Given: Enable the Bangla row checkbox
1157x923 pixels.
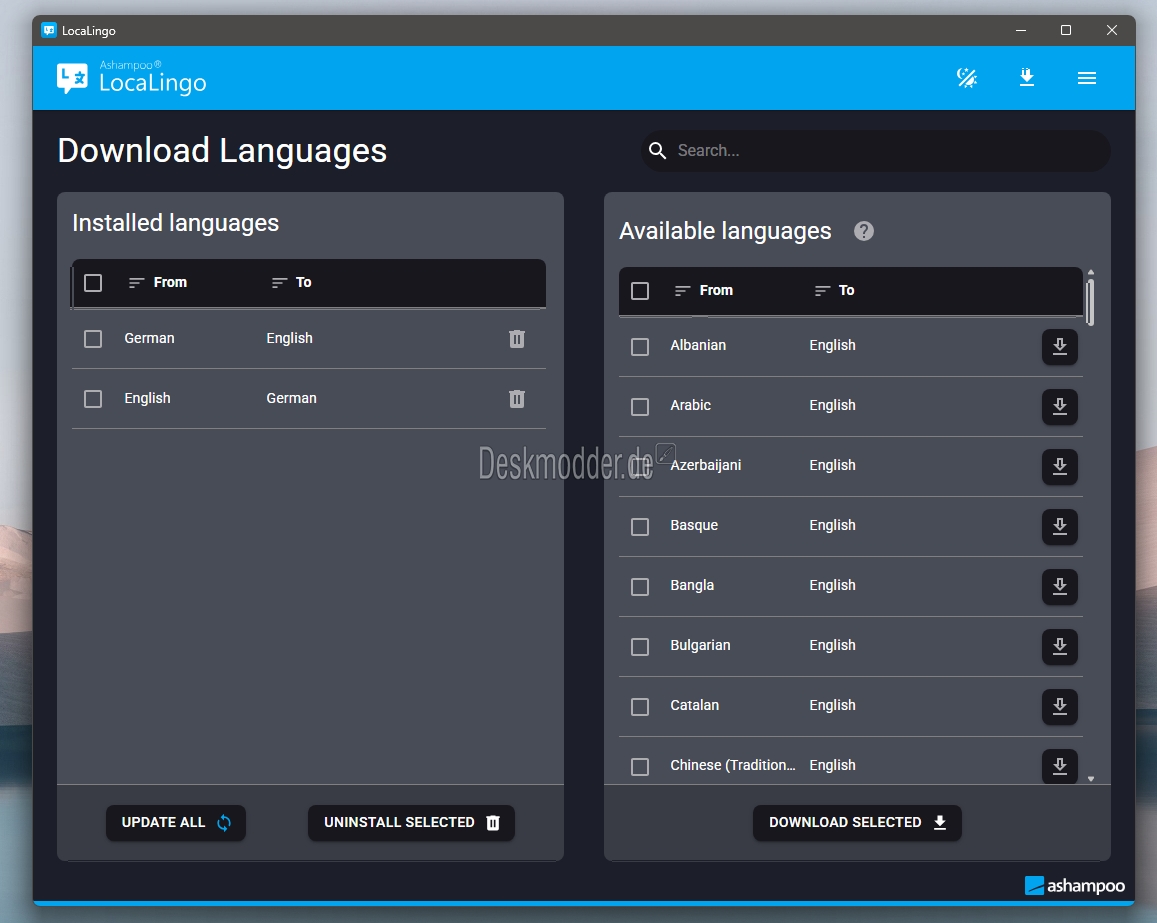Looking at the screenshot, I should (x=640, y=587).
